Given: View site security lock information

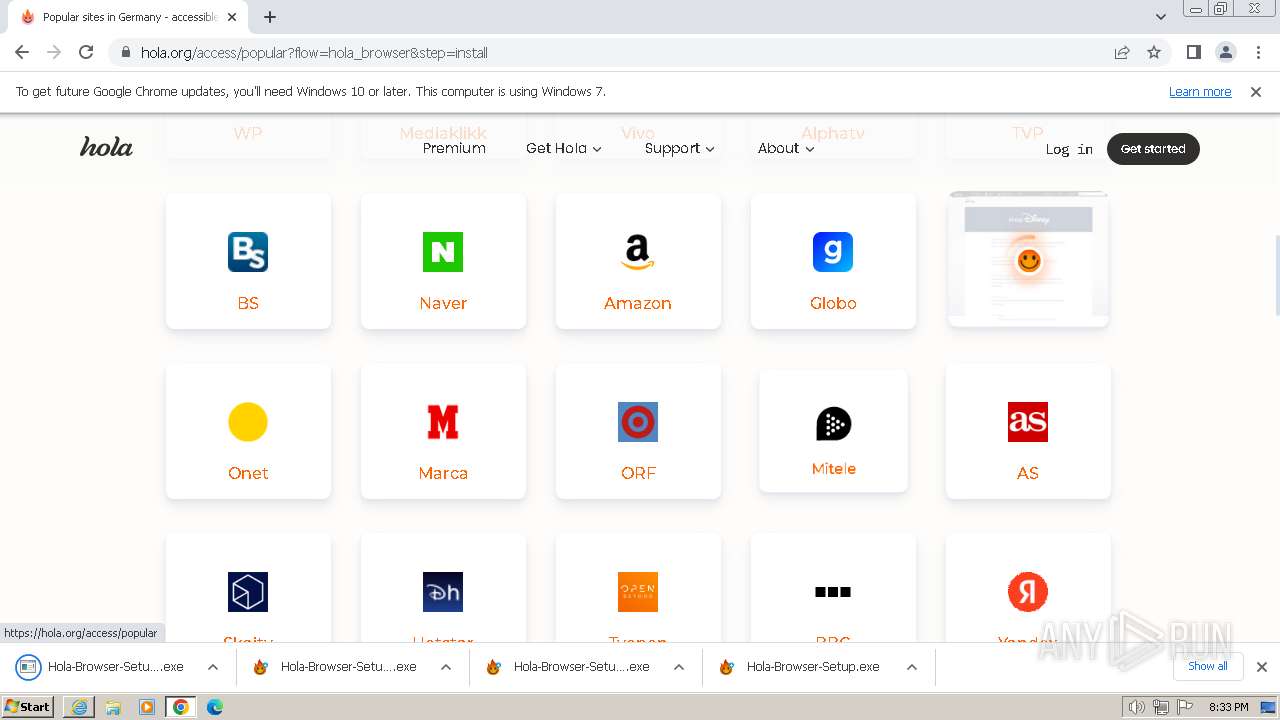Looking at the screenshot, I should [126, 52].
